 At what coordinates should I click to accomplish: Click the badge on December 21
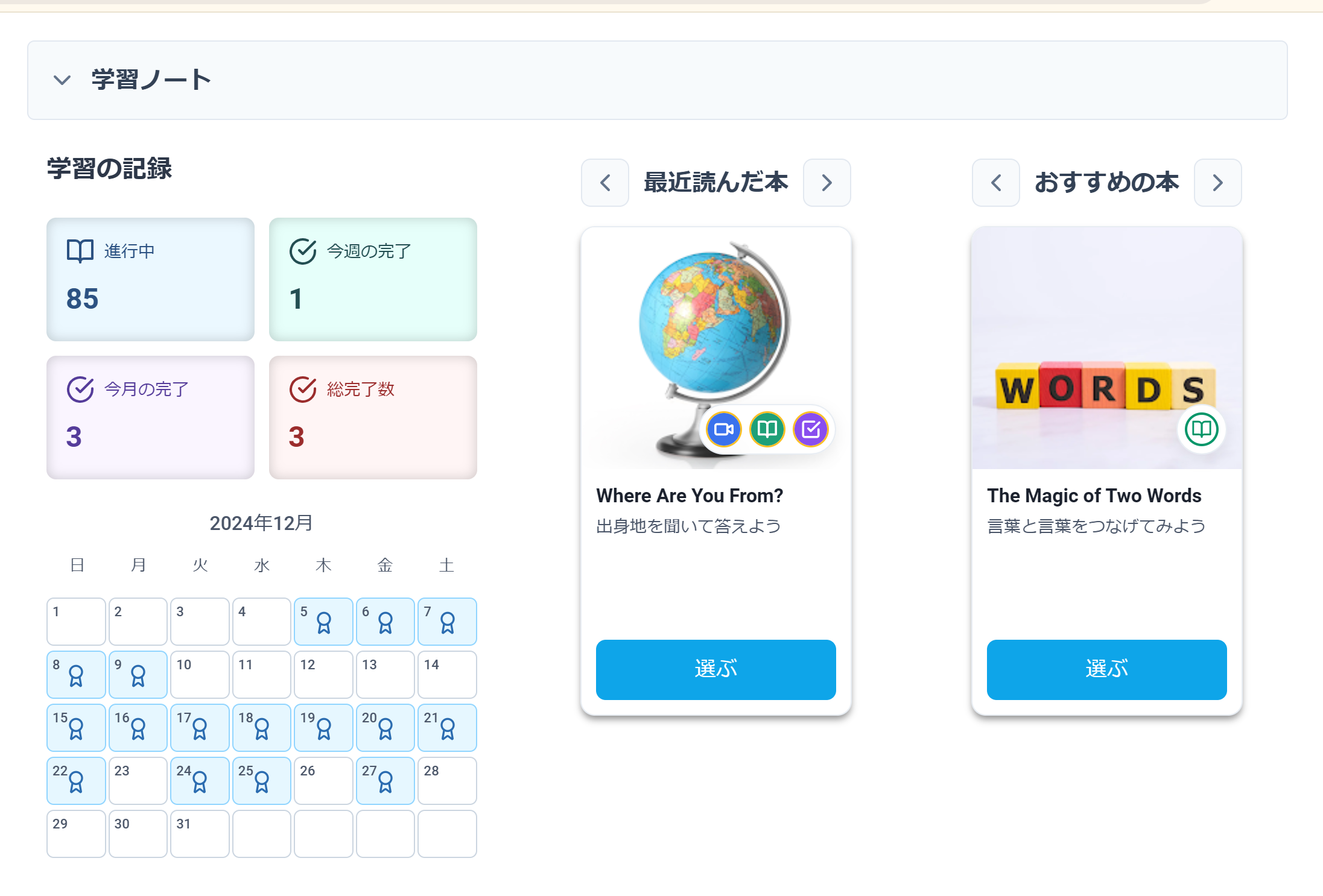pos(448,729)
